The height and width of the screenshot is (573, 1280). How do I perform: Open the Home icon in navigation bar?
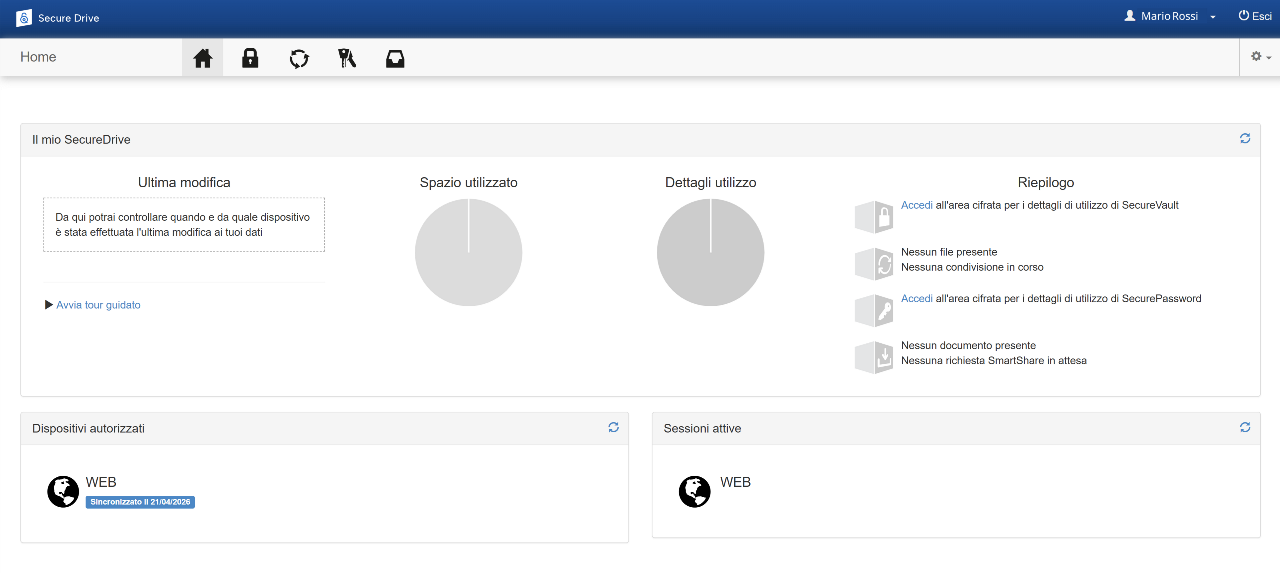pos(203,58)
